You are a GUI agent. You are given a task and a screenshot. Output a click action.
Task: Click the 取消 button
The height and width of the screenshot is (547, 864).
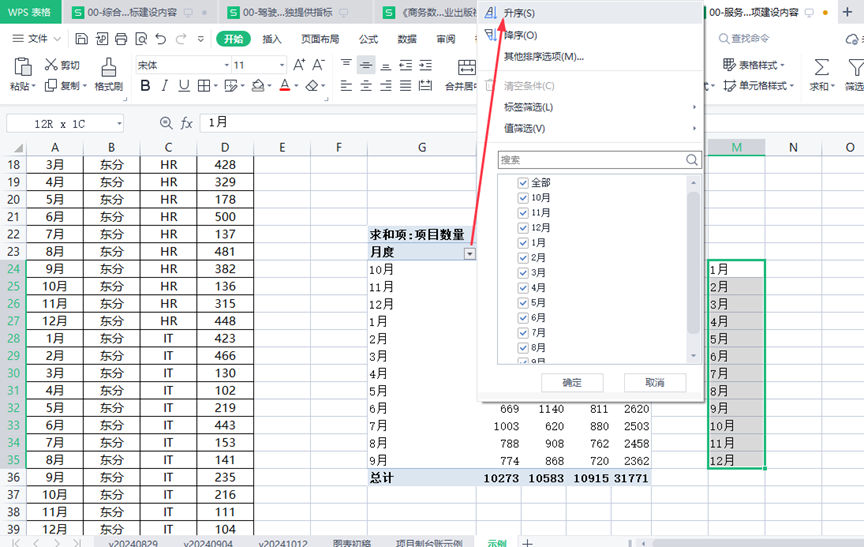655,382
